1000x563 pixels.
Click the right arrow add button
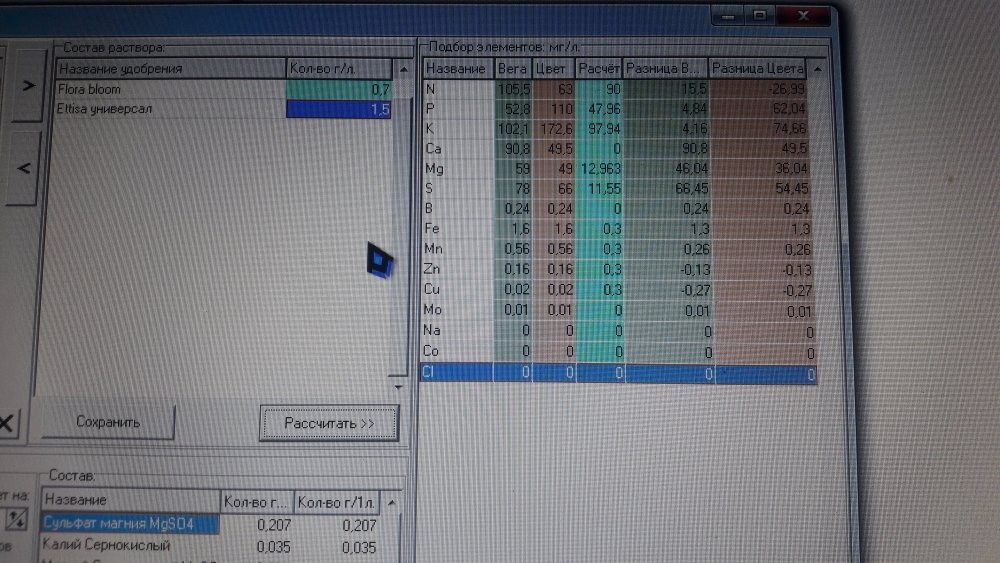[29, 85]
